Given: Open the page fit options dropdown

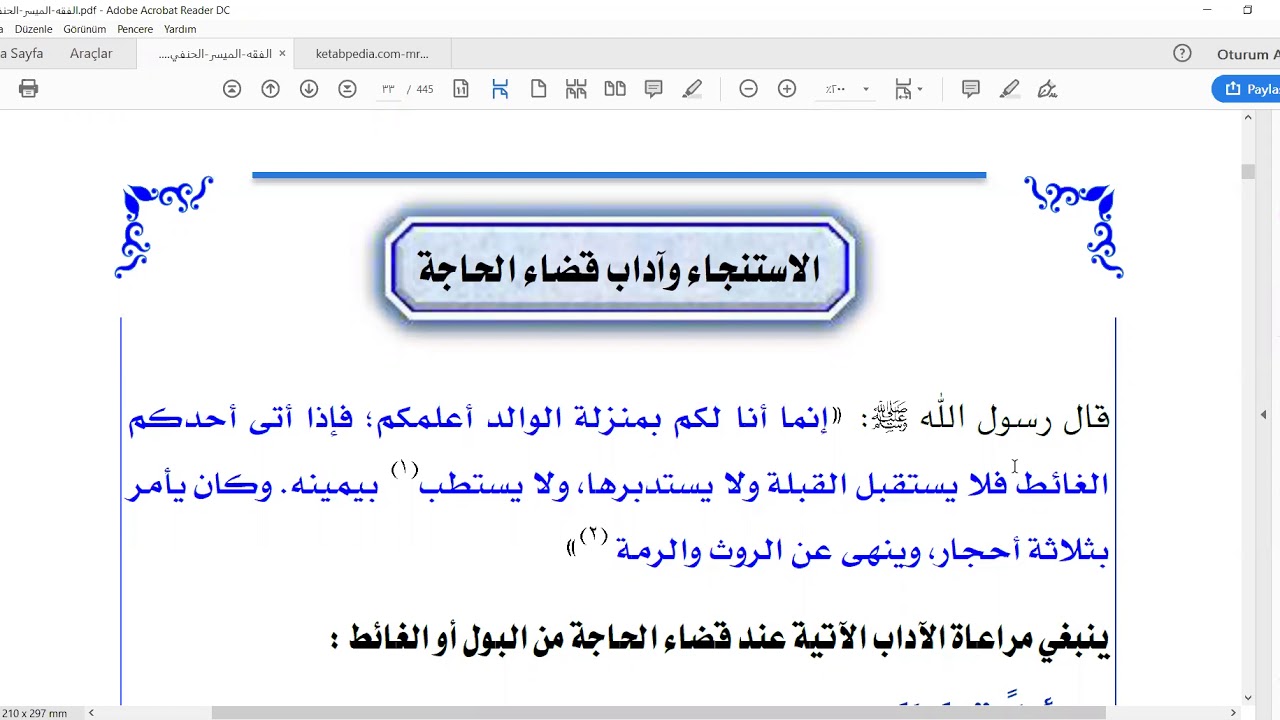Looking at the screenshot, I should [908, 89].
